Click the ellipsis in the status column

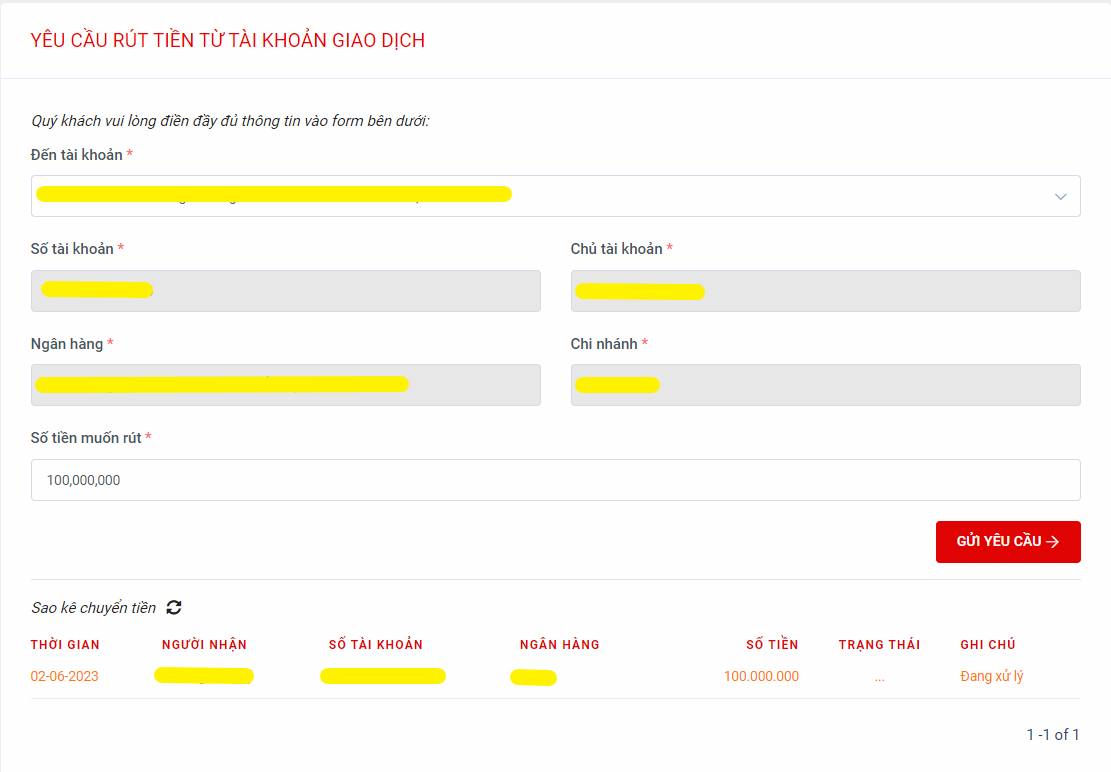[879, 678]
